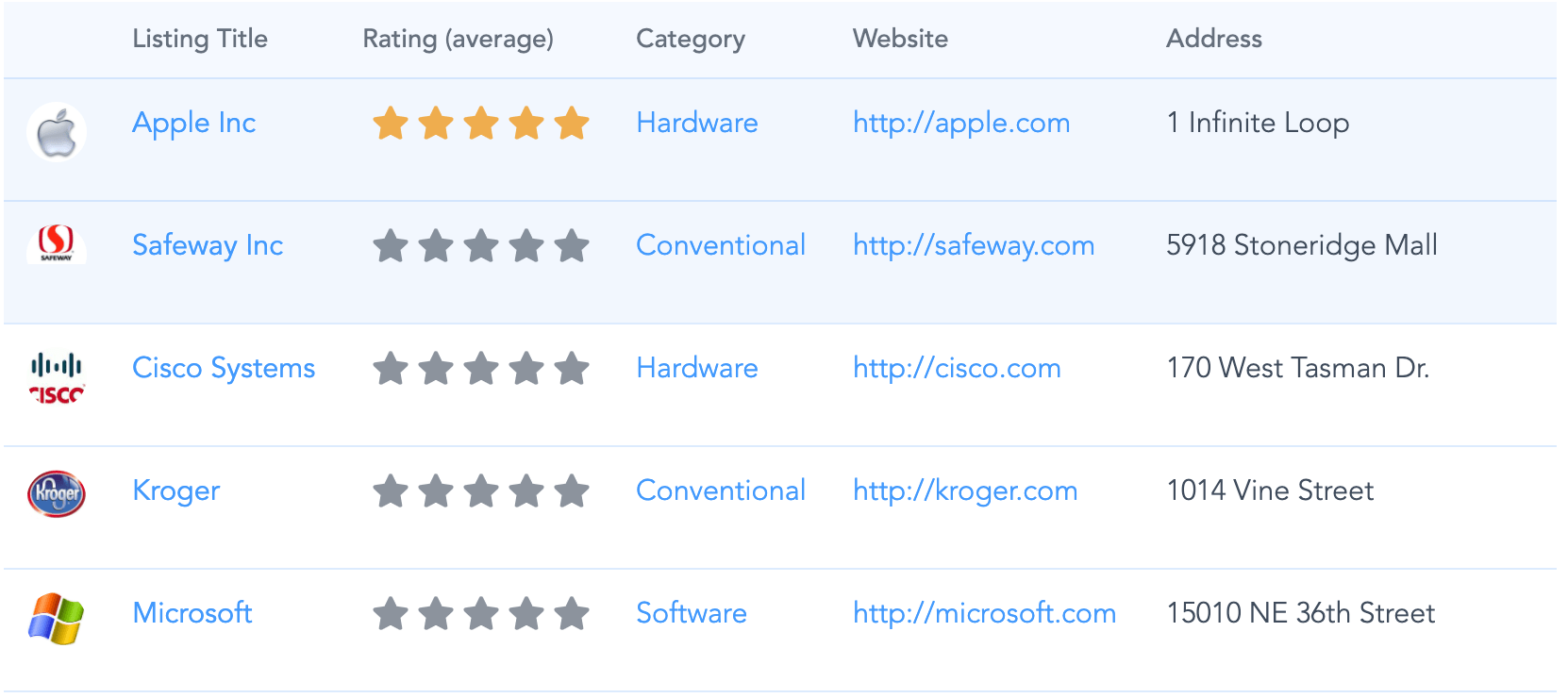
Task: Click the Microsoft Windows logo icon
Action: pos(57,619)
